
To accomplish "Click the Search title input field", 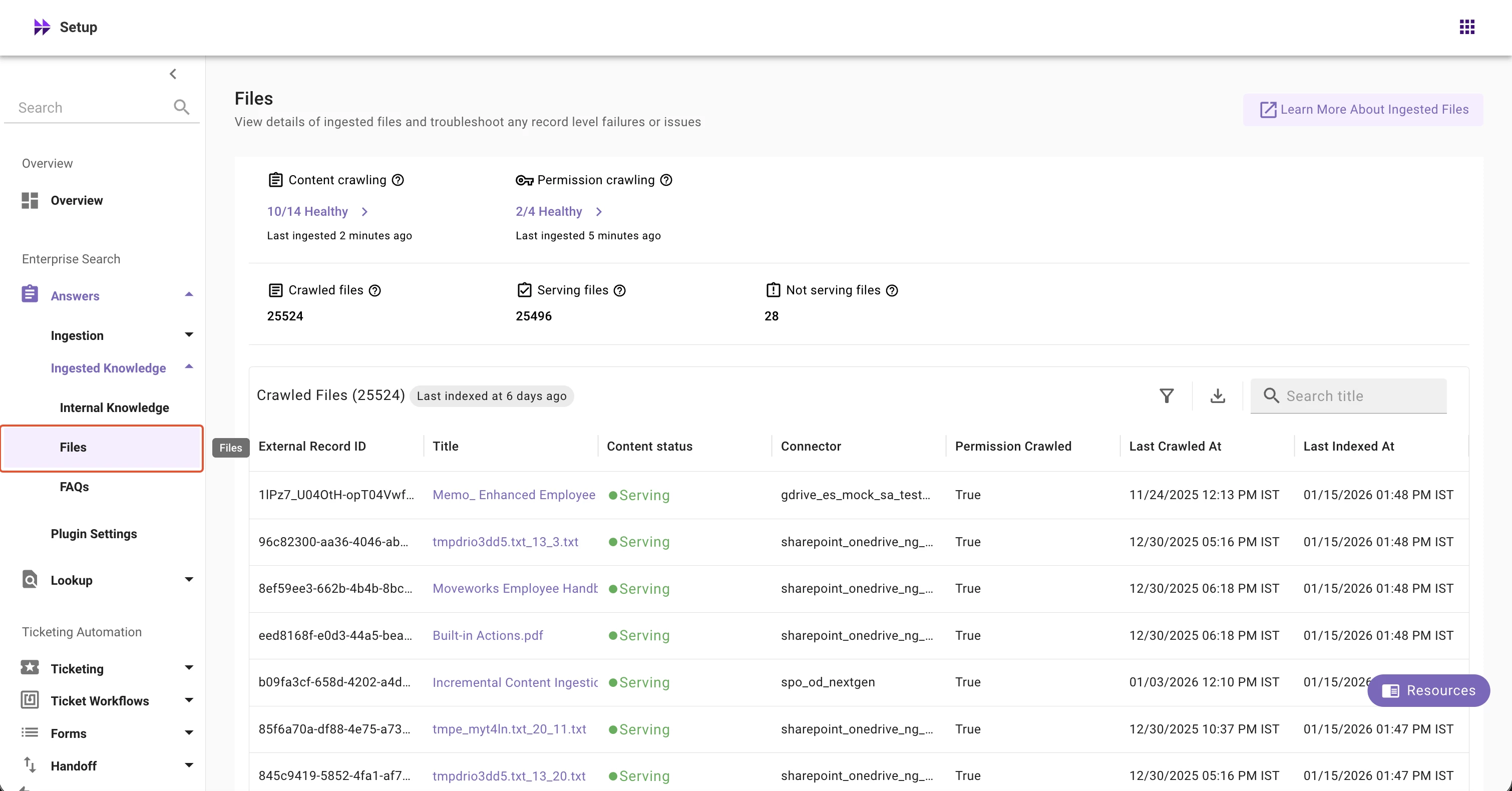I will (1362, 396).
